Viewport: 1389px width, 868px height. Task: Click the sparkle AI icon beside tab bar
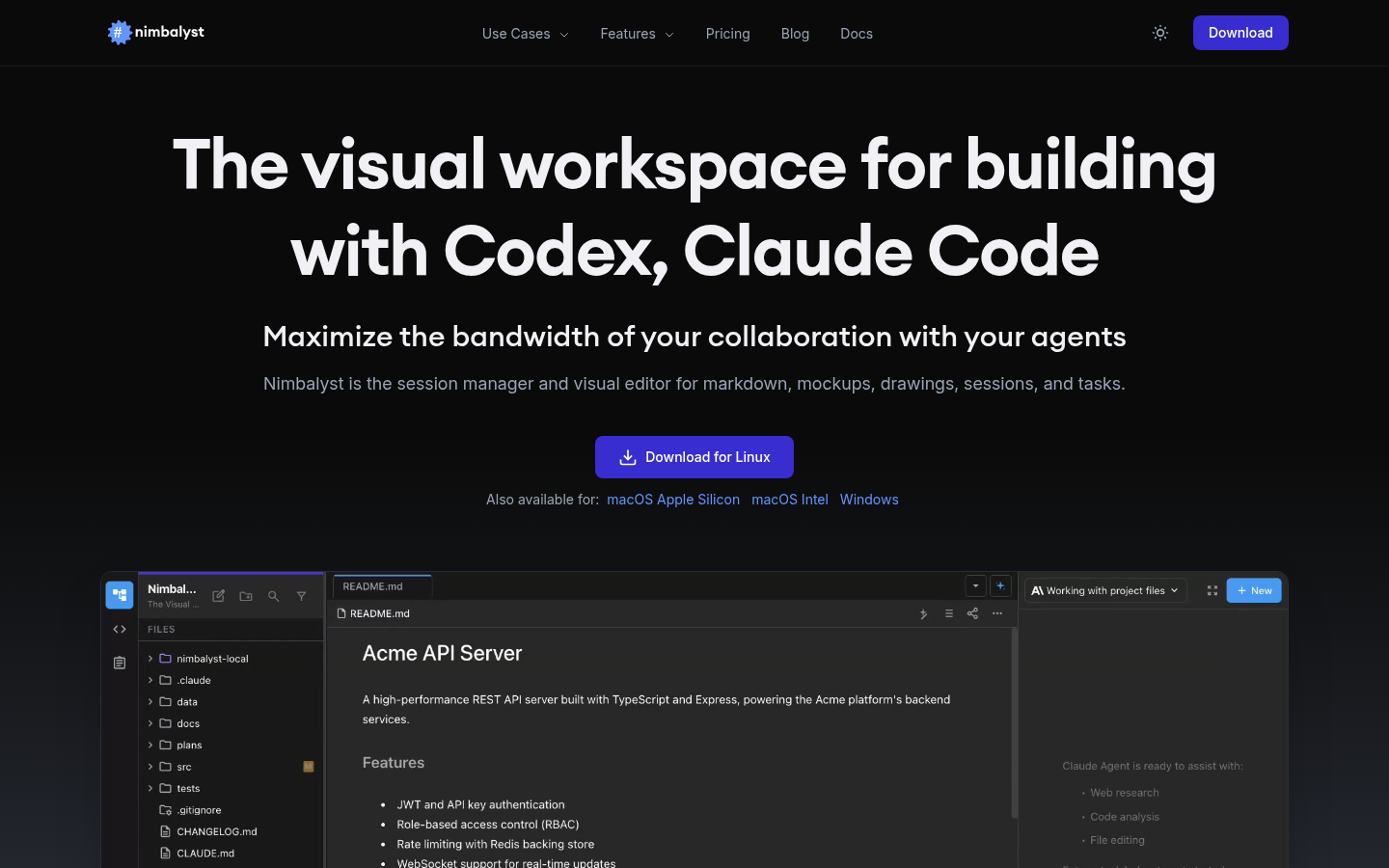pyautogui.click(x=1000, y=585)
